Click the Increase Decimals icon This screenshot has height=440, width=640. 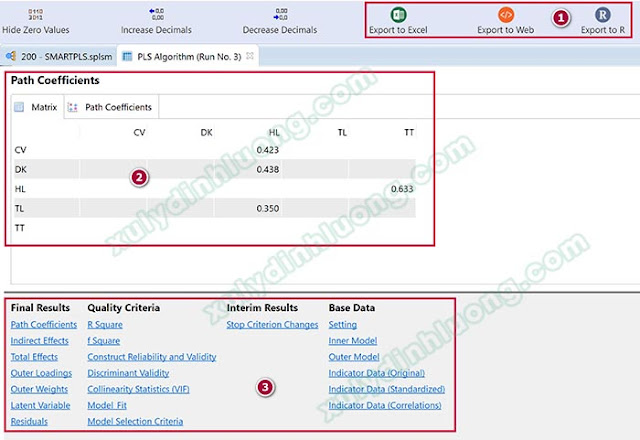pyautogui.click(x=156, y=14)
